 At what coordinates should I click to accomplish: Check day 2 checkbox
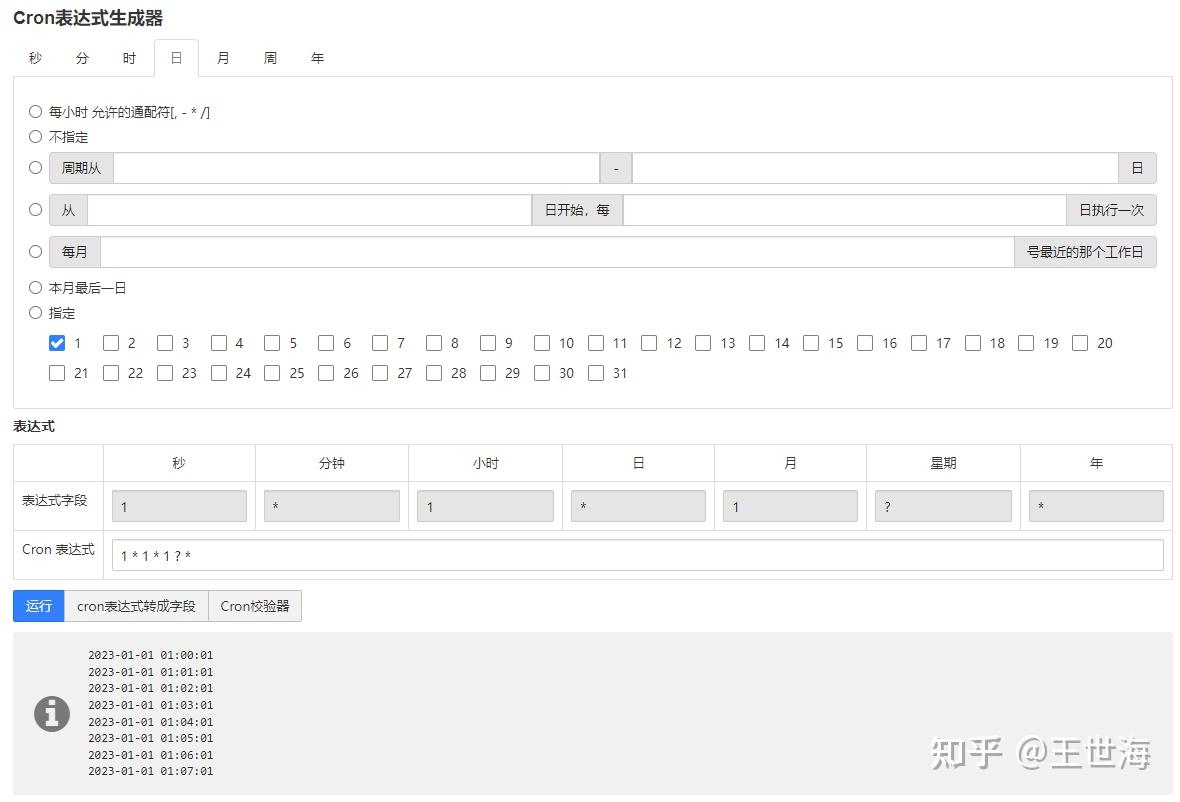pyautogui.click(x=111, y=343)
